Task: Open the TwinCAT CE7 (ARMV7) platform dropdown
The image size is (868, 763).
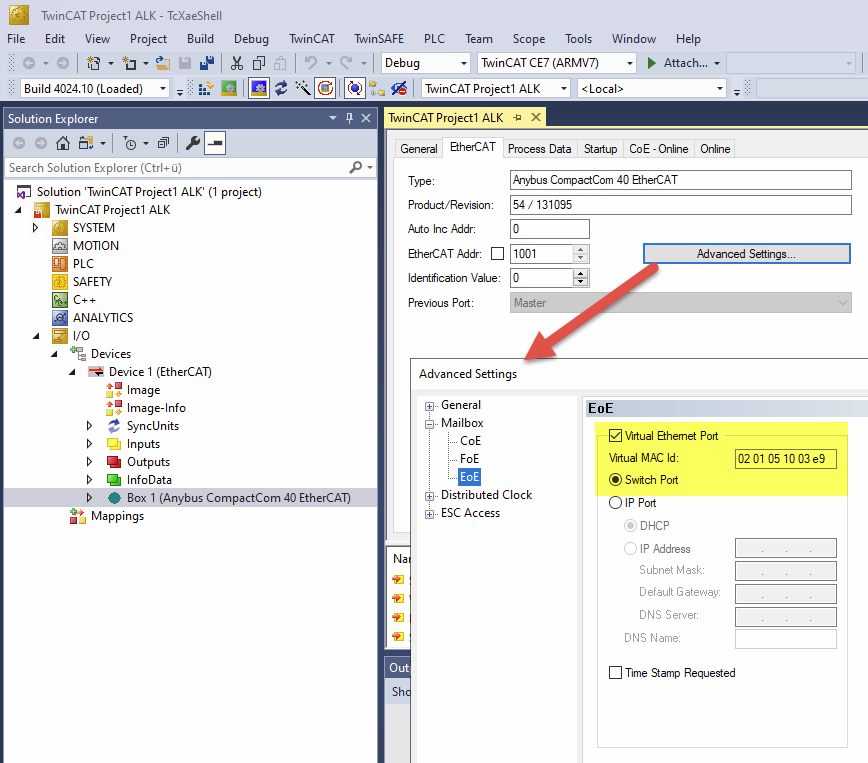Action: (629, 63)
